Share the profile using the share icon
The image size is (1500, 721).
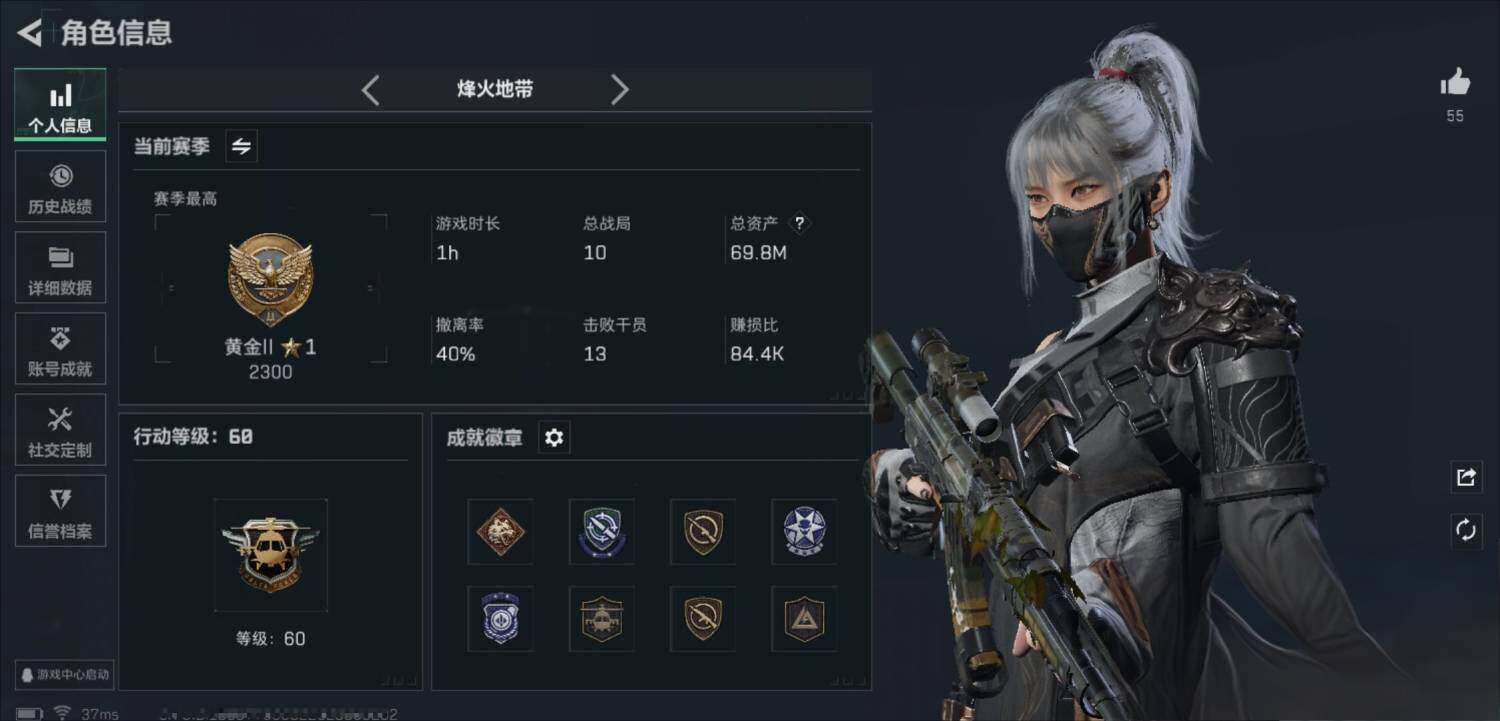click(1466, 477)
